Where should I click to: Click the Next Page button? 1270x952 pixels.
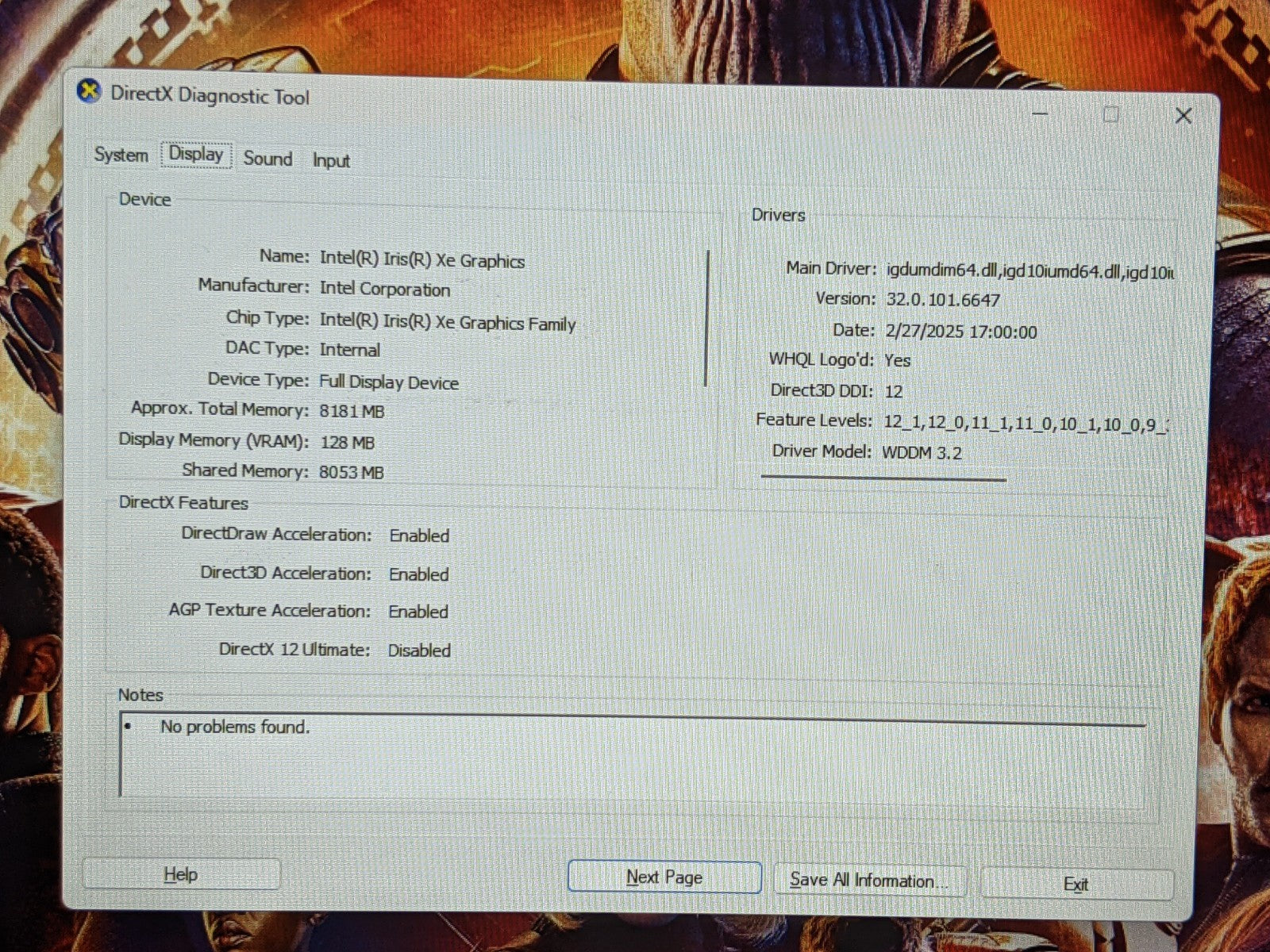pyautogui.click(x=664, y=877)
